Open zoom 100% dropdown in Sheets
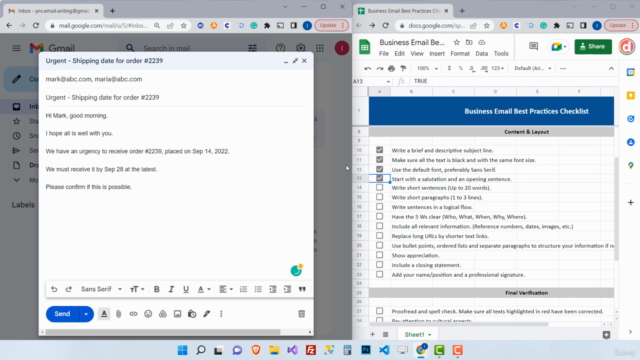 point(427,69)
